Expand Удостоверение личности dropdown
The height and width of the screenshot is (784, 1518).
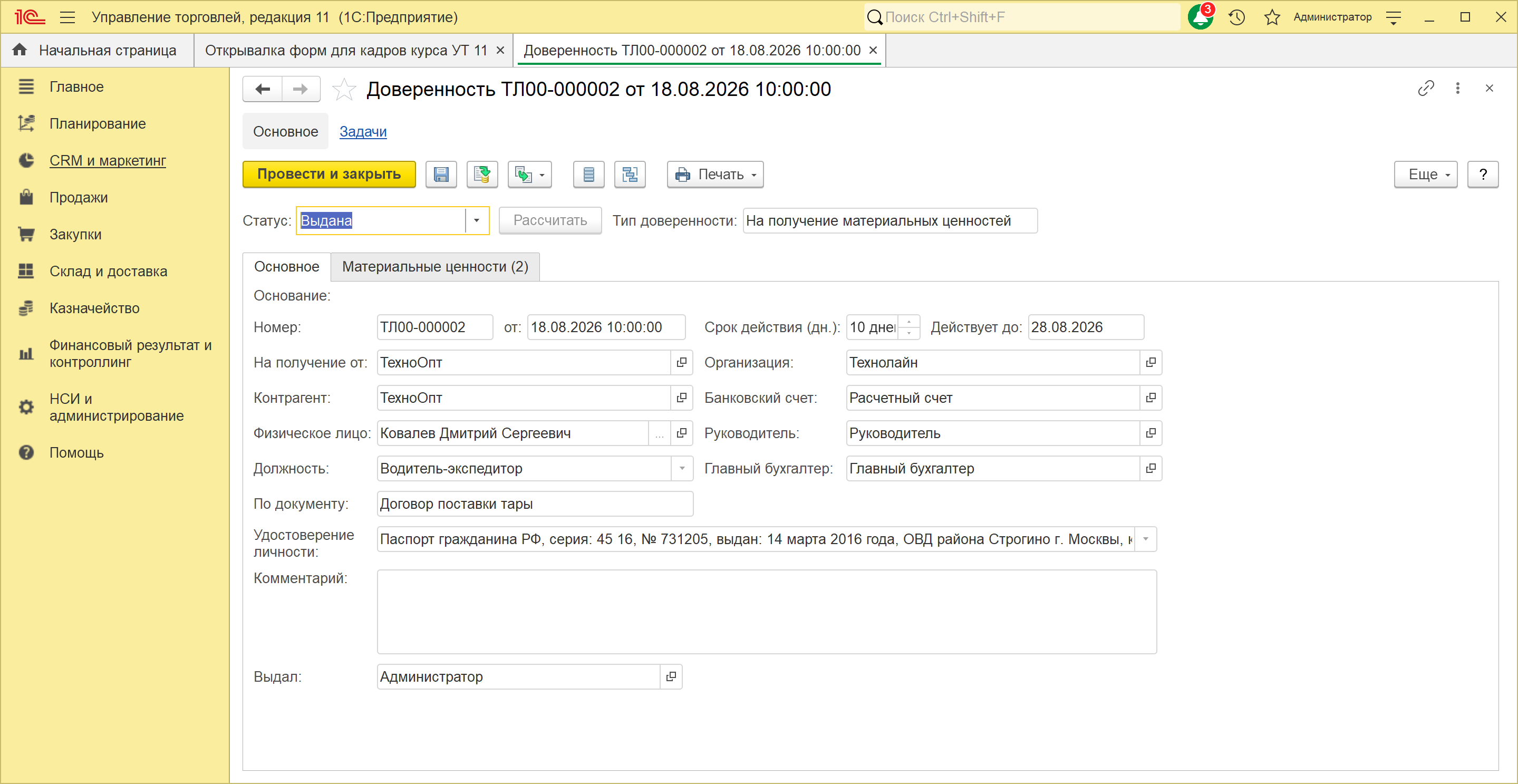[x=1146, y=539]
